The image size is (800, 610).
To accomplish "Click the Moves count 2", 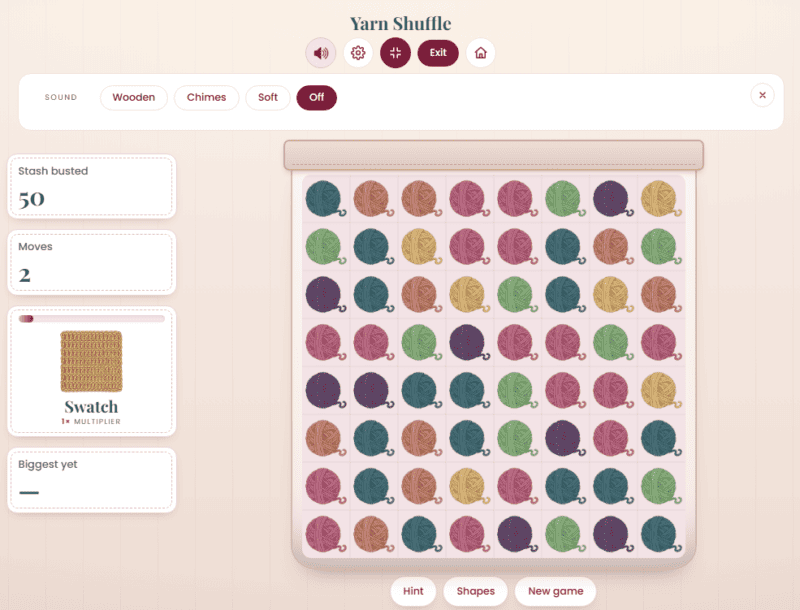I will pyautogui.click(x=24, y=275).
